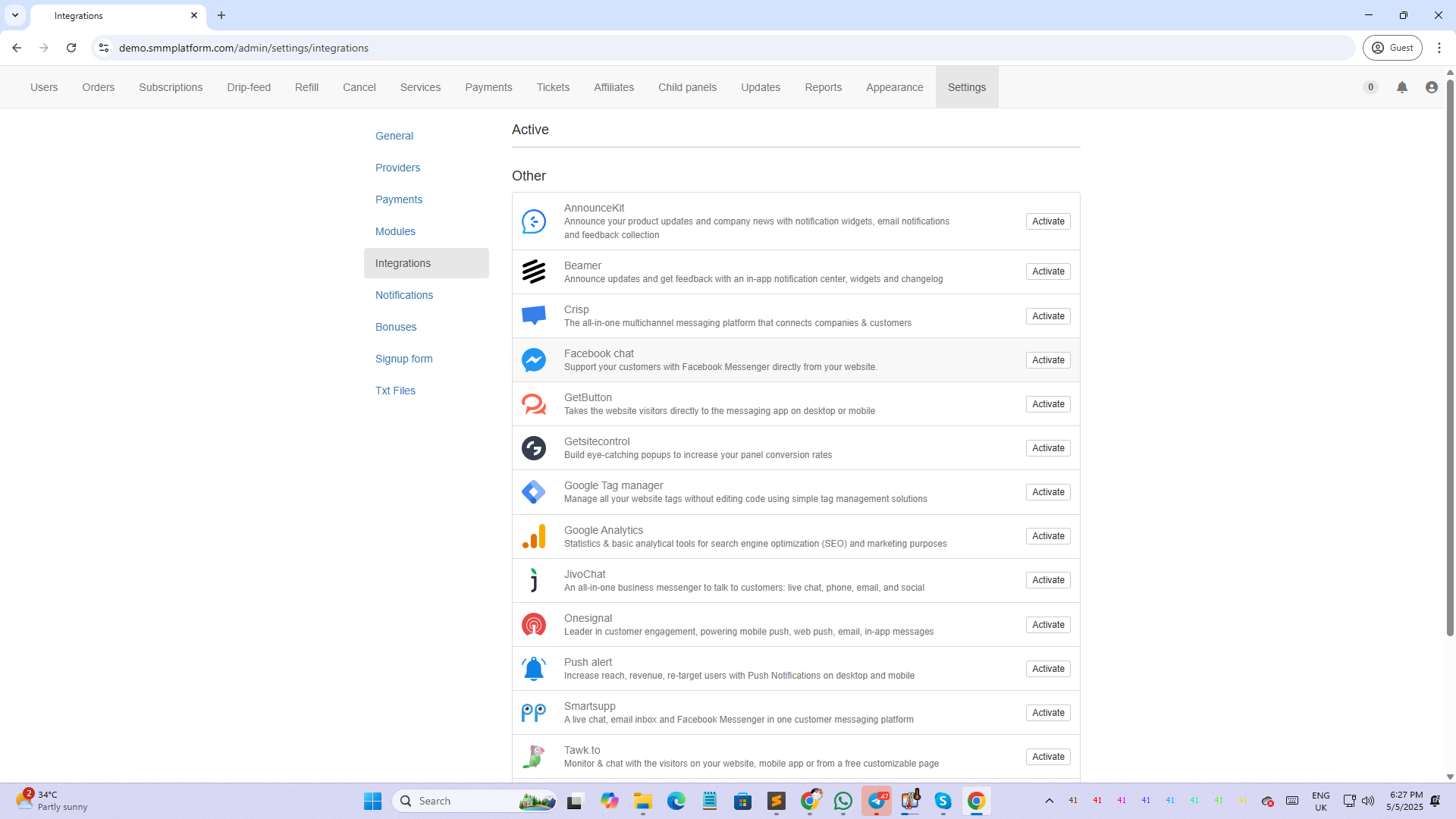Activate the Crisp integration
Viewport: 1456px width, 819px height.
1047,316
